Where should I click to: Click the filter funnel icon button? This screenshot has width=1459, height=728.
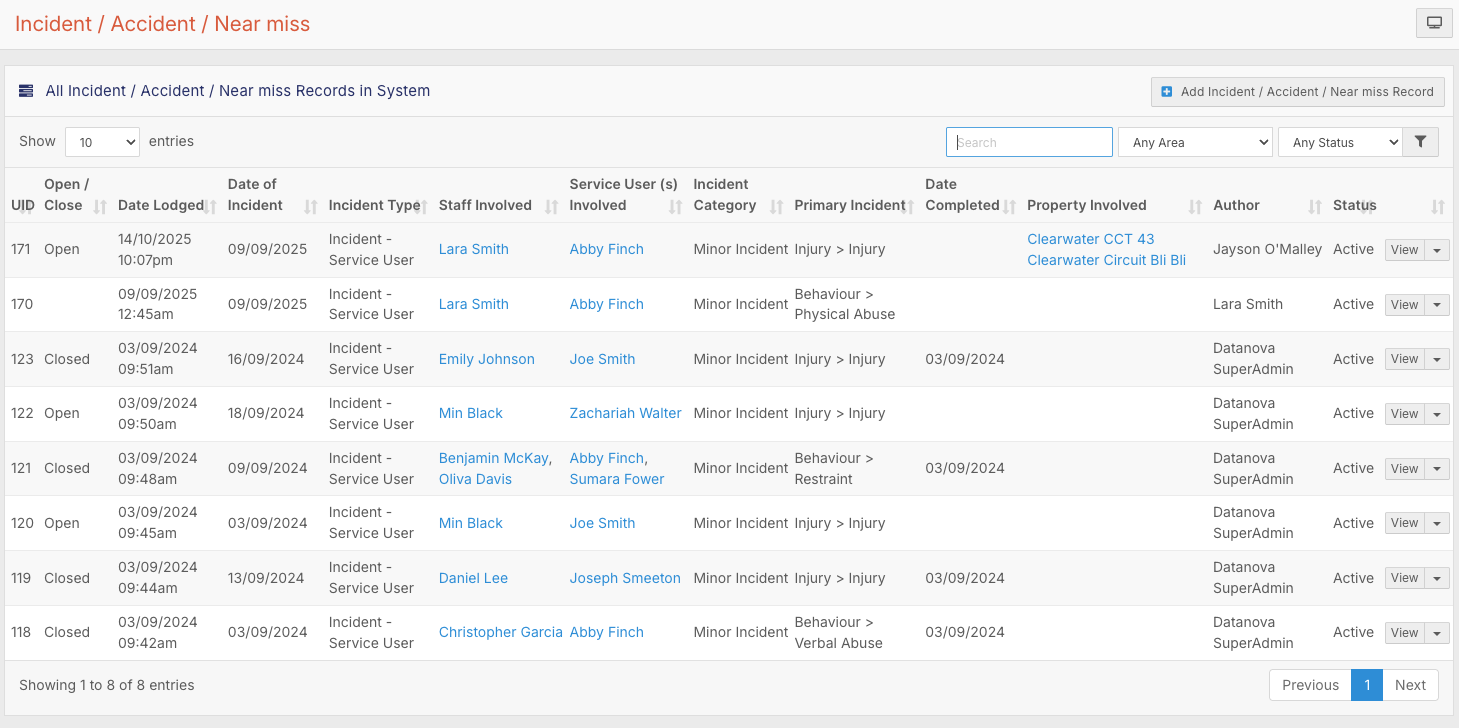(1420, 142)
